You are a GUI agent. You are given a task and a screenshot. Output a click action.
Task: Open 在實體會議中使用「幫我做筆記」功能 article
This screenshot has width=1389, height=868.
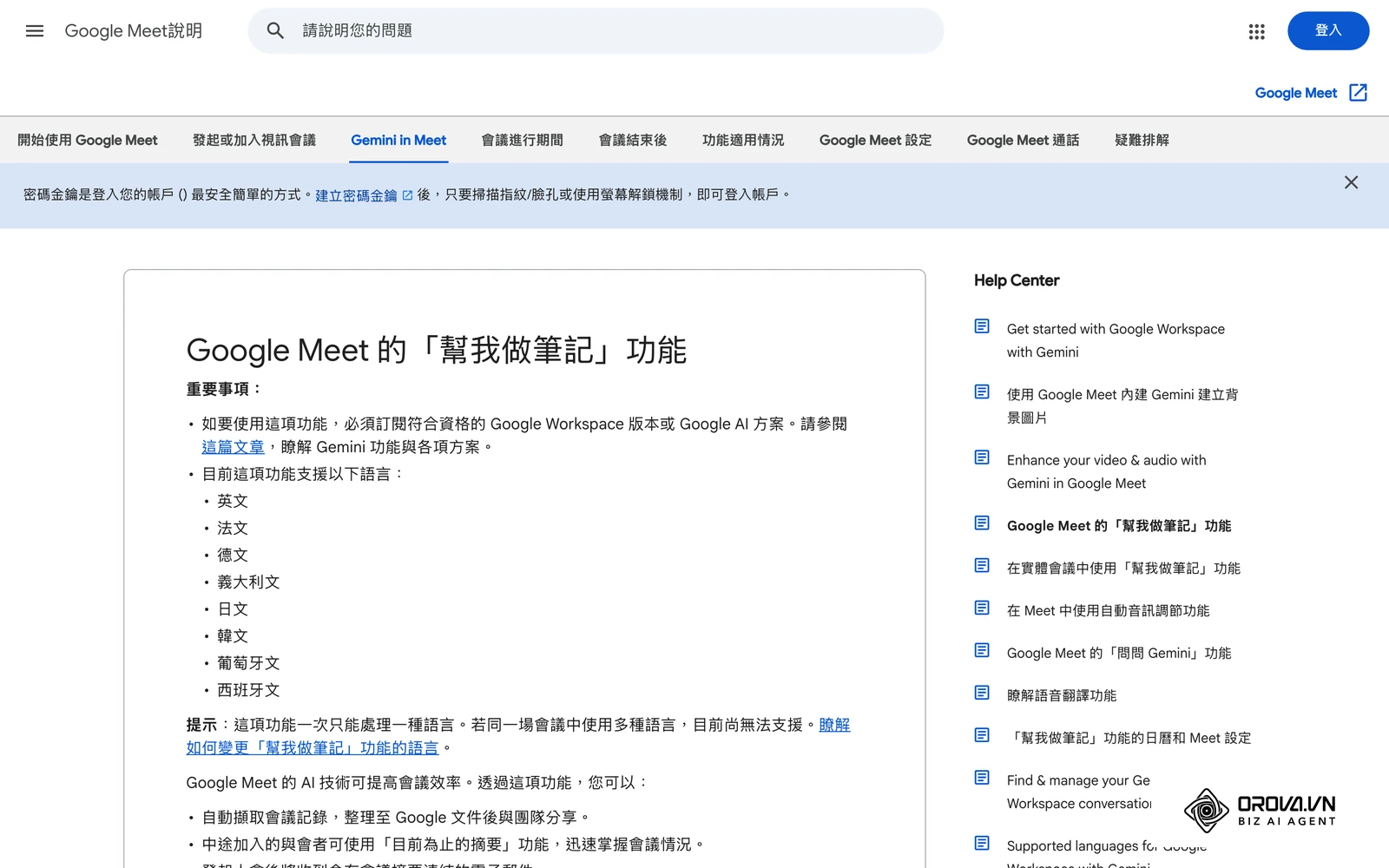tap(1123, 568)
